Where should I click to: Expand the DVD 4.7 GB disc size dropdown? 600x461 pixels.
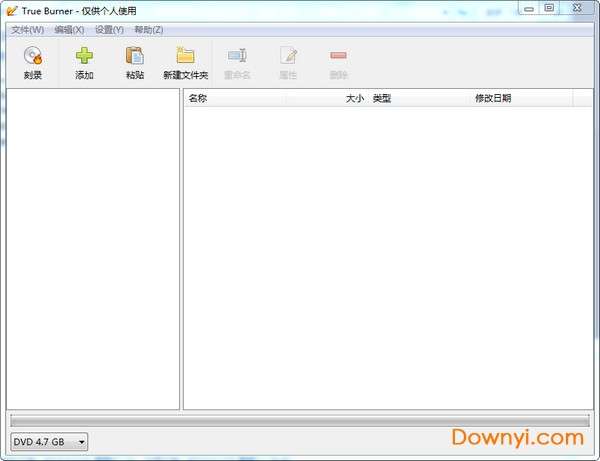49,442
